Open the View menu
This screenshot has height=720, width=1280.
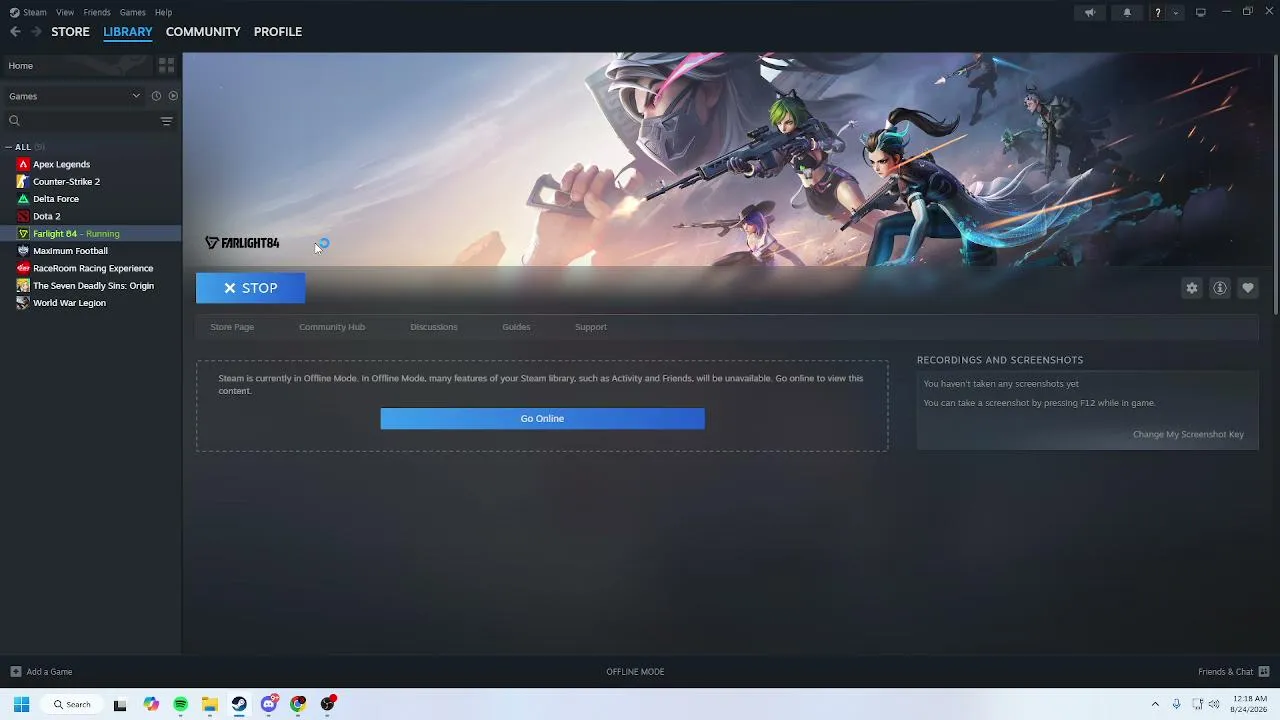65,12
